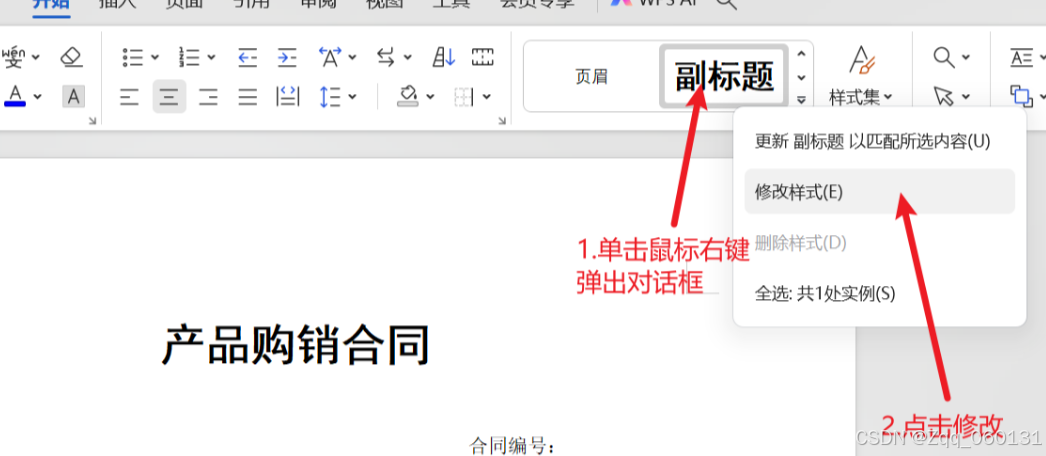Viewport: 1046px width, 456px height.
Task: Click the phonetic guide (wén) icon
Action: [13, 57]
